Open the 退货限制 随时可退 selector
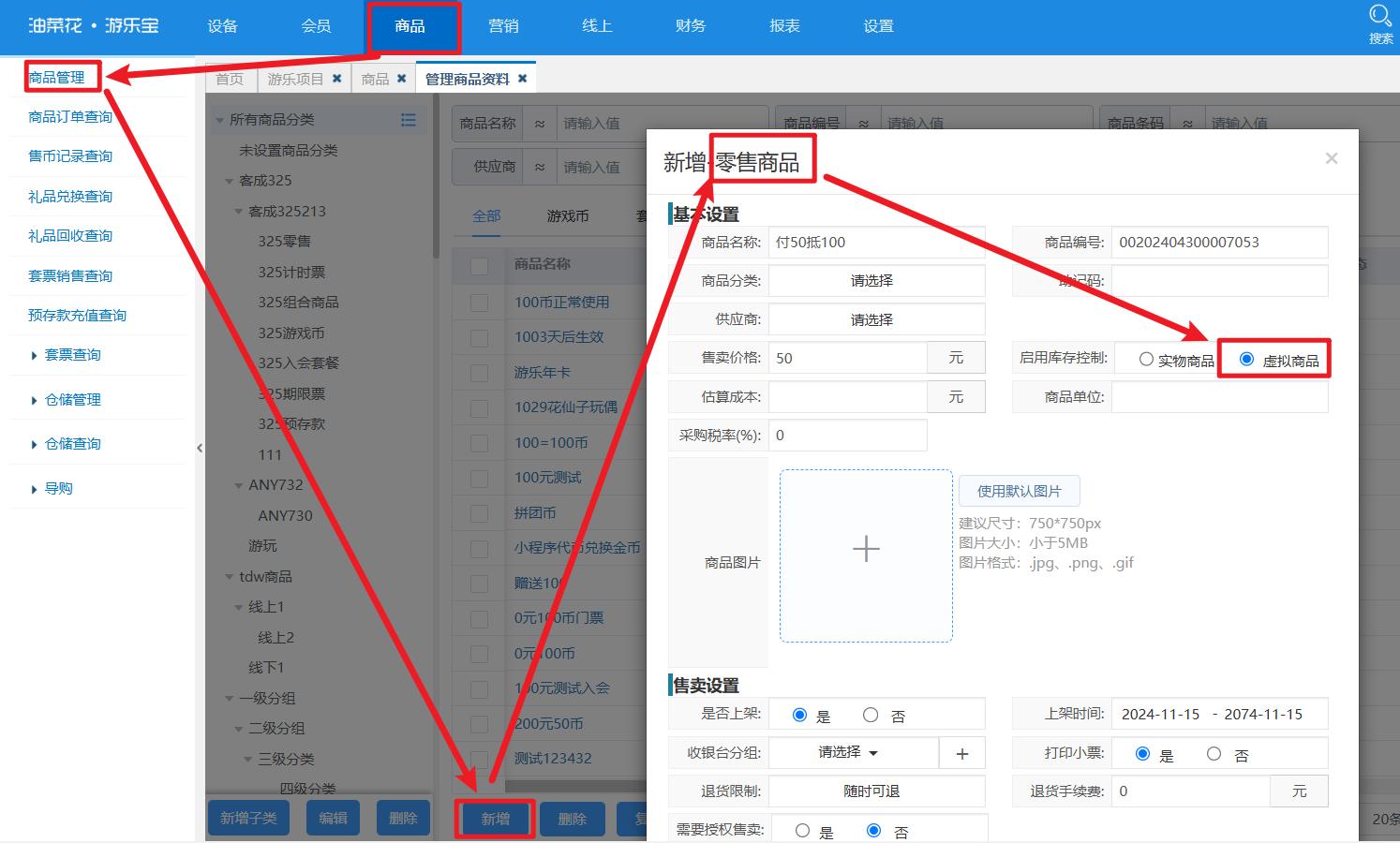Image resolution: width=1400 pixels, height=843 pixels. 876,791
